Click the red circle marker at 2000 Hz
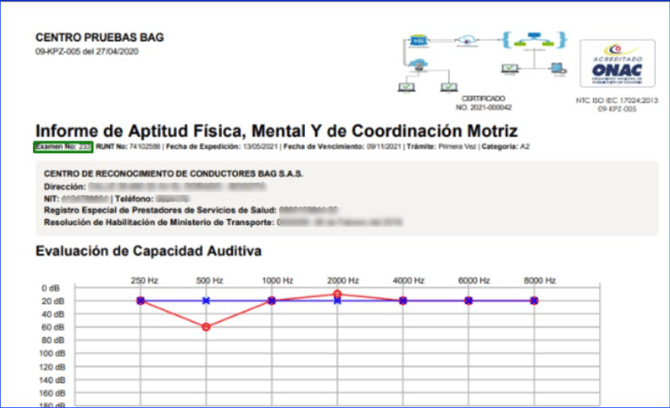The image size is (670, 408). tap(337, 294)
